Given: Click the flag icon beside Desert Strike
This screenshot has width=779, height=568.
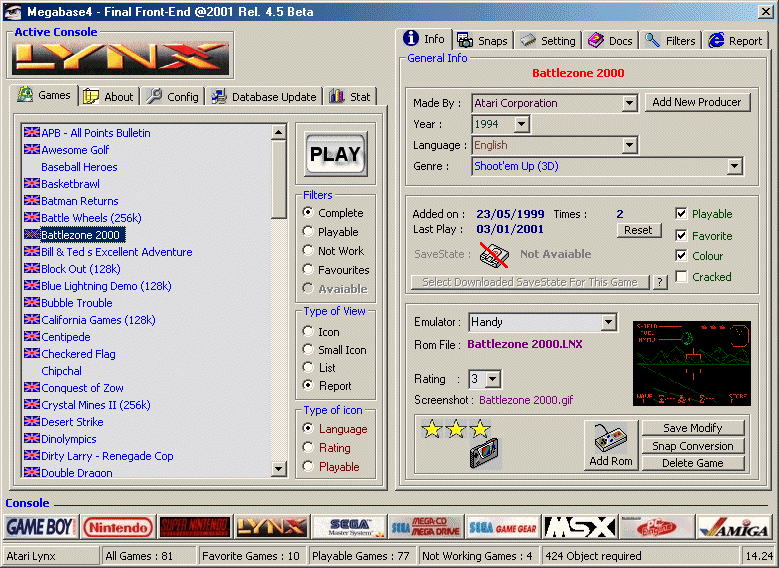Looking at the screenshot, I should (32, 421).
